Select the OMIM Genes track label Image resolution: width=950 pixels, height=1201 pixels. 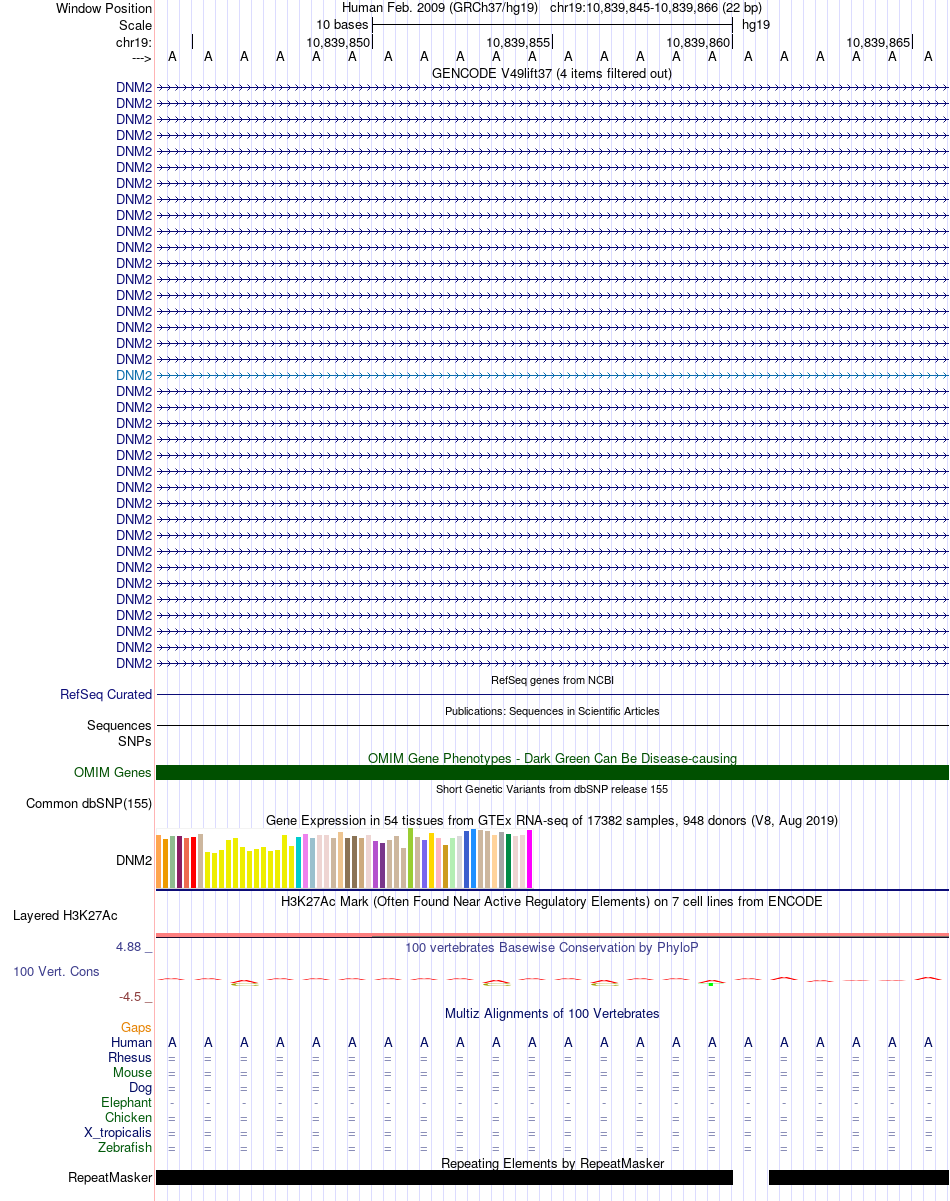(x=113, y=772)
